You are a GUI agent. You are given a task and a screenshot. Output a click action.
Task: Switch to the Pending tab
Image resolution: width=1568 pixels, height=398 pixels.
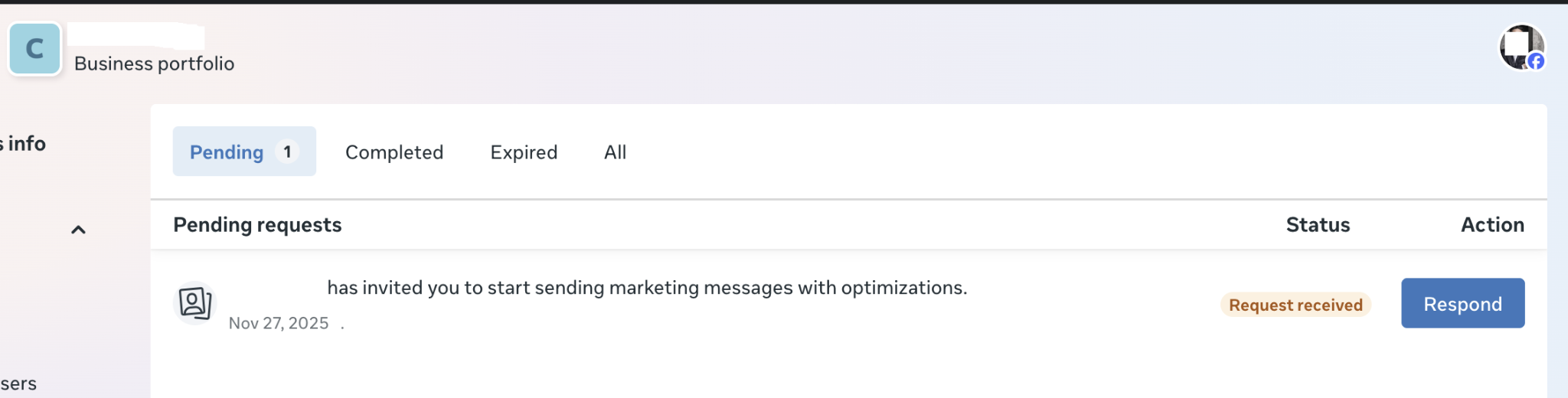[x=227, y=152]
